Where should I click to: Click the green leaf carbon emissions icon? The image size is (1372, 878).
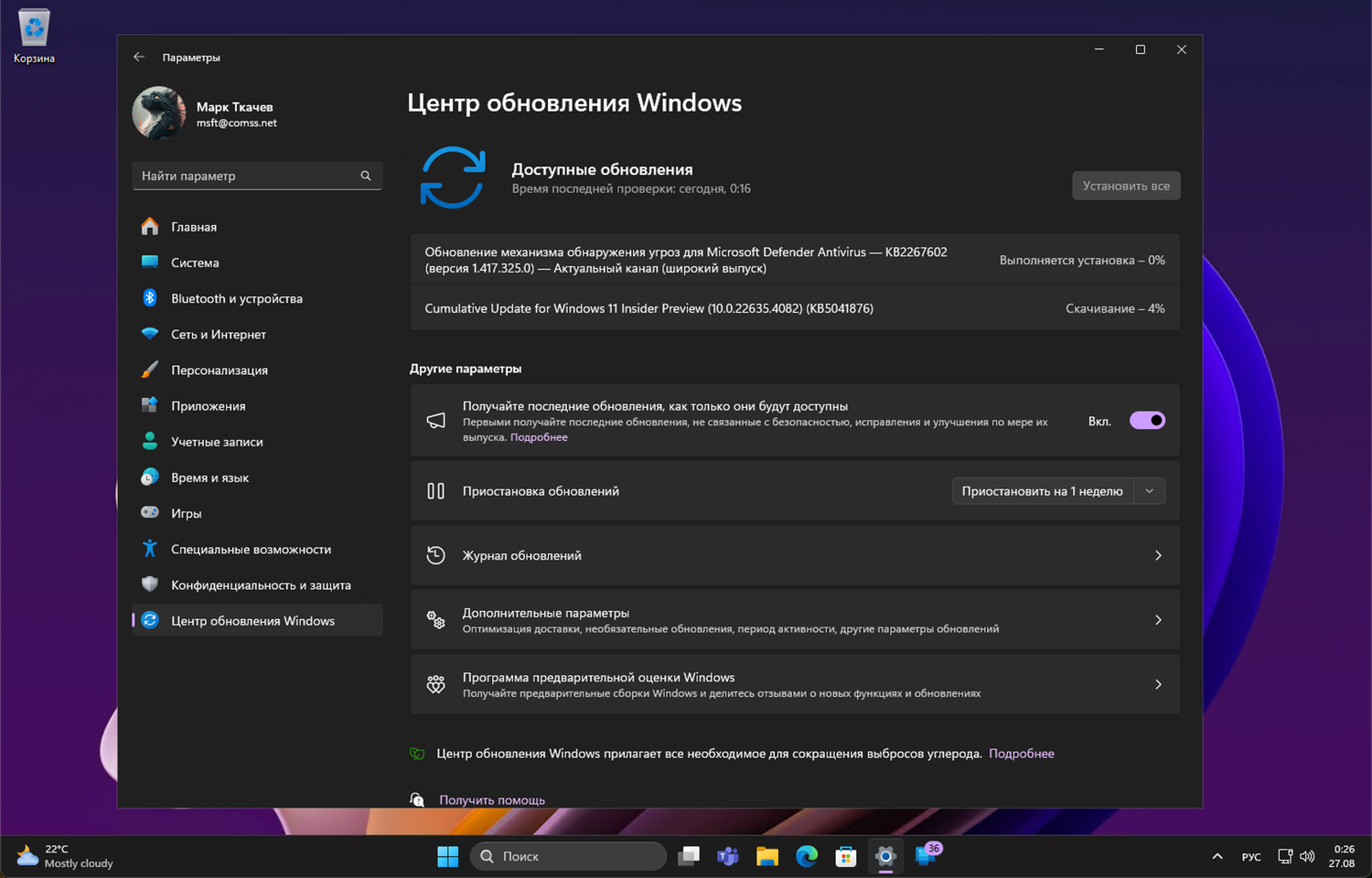tap(417, 754)
